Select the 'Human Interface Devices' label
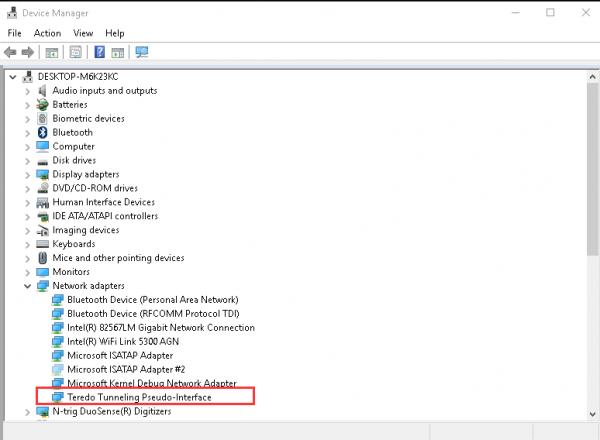The height and width of the screenshot is (440, 600). pyautogui.click(x=104, y=202)
